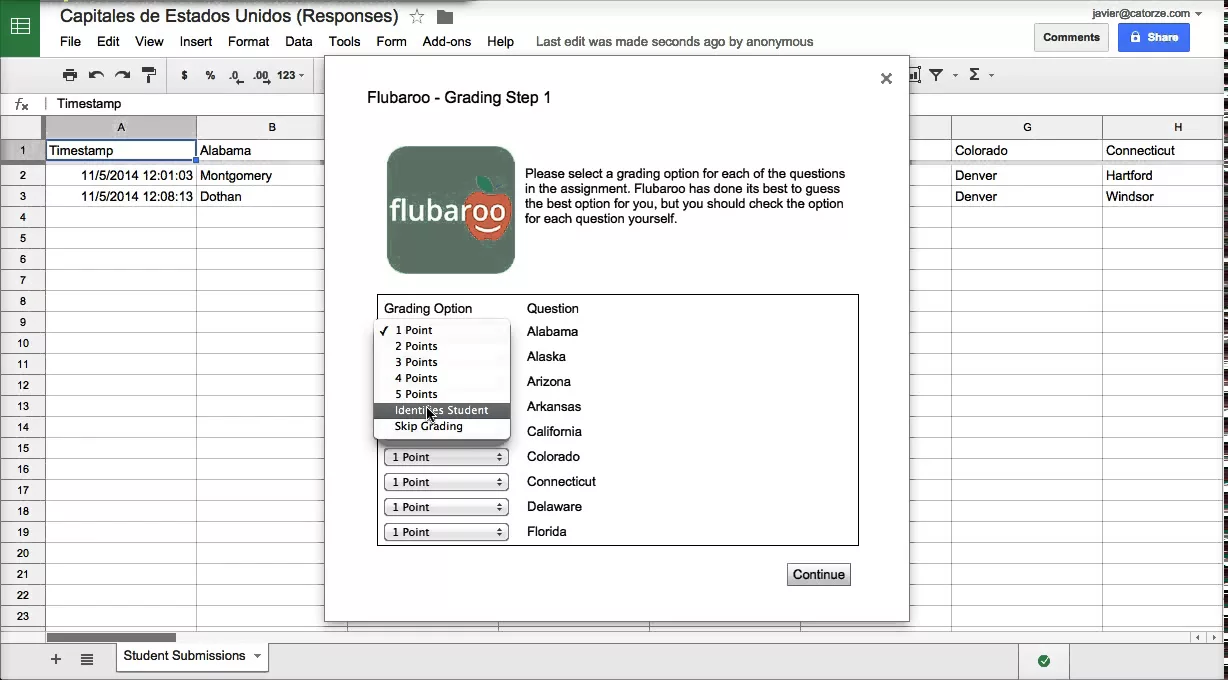Click the Filter funnel icon
Screen dimensions: 1228x680
(x=936, y=75)
